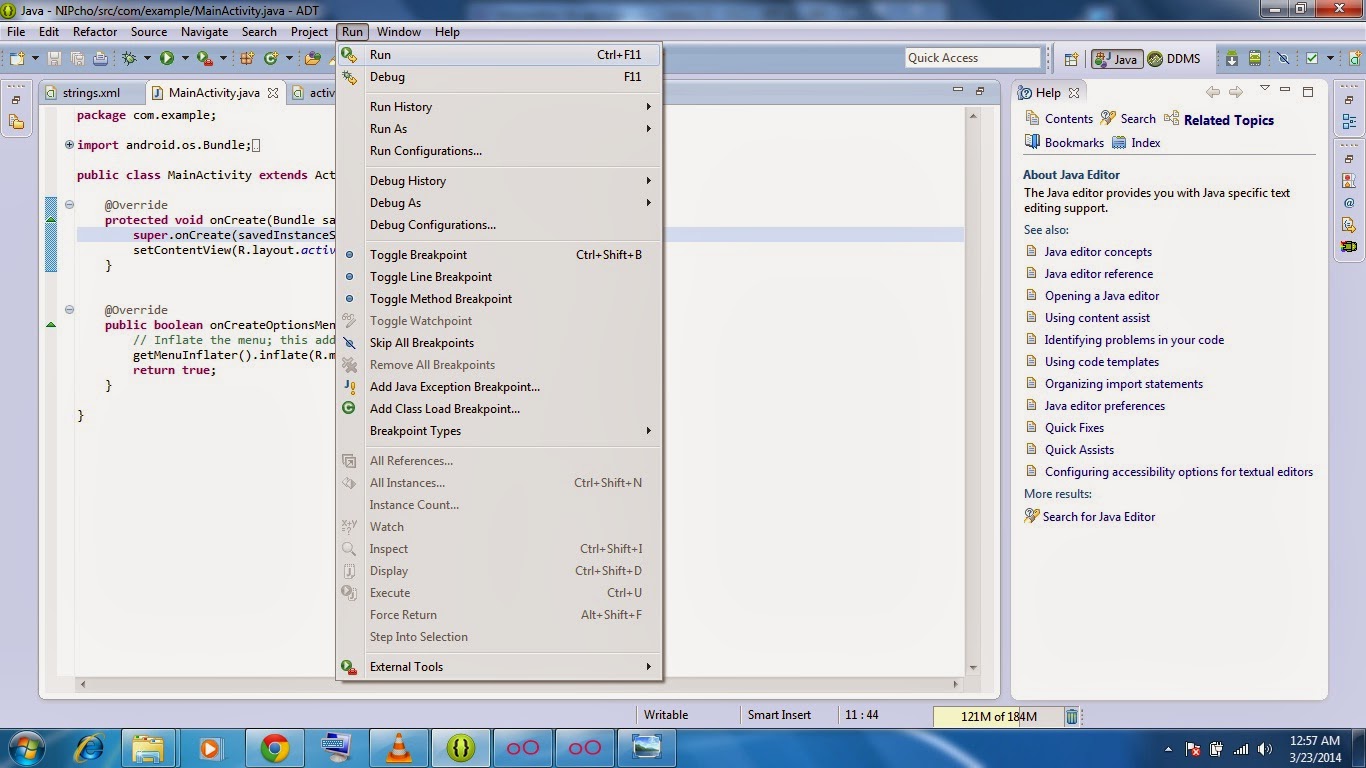This screenshot has height=768, width=1366.
Task: Click the Run External Tools toolbar icon
Action: 204,58
